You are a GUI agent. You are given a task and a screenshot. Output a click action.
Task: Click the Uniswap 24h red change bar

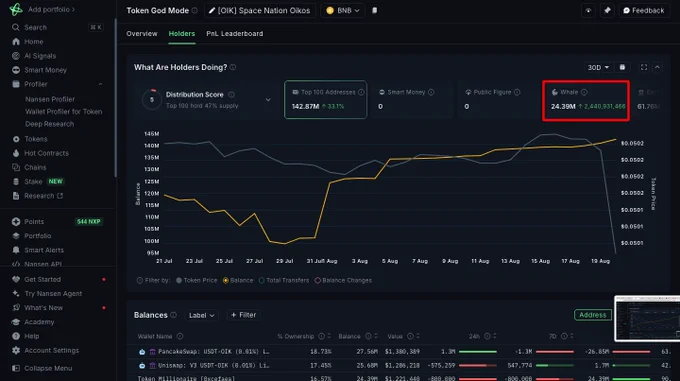(477, 365)
